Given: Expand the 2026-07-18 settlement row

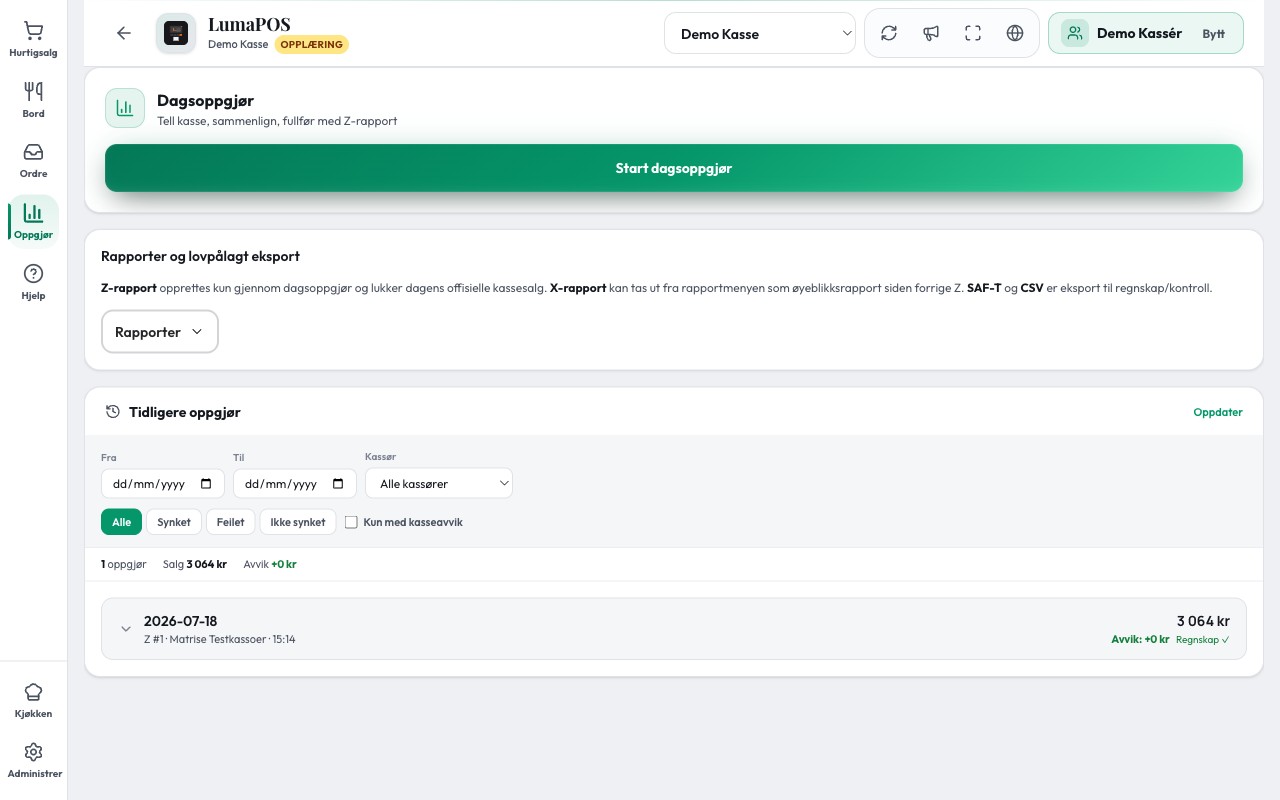Looking at the screenshot, I should (x=674, y=629).
